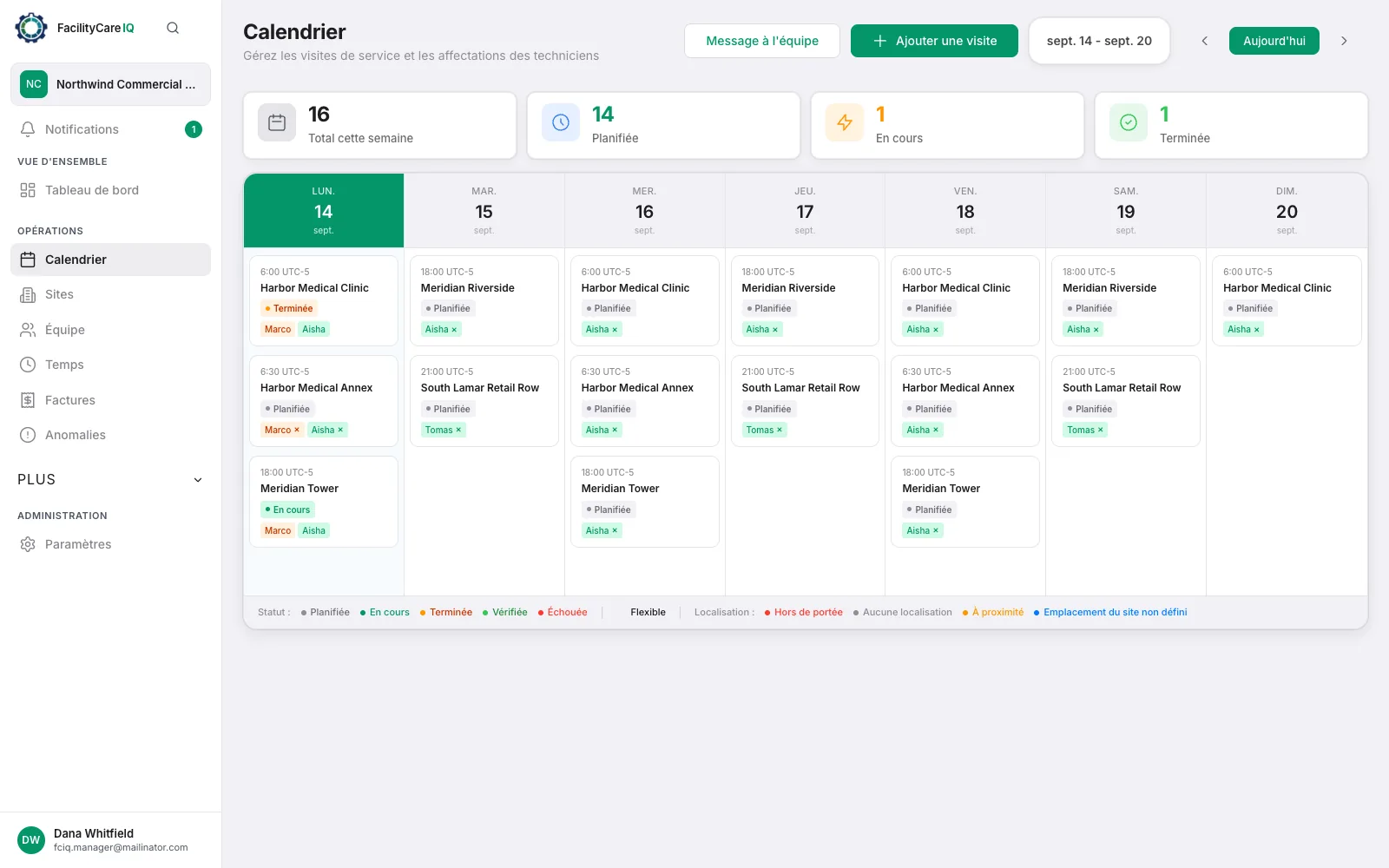
Task: Click the Équipe people icon
Action: [x=28, y=330]
